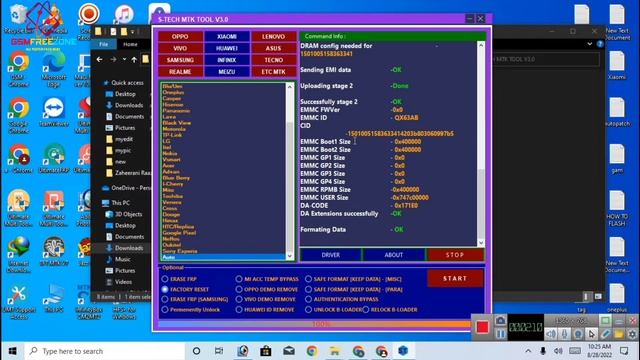Open Explorer recent locations dropdown
Viewport: 640px width, 360px height.
click(124, 60)
